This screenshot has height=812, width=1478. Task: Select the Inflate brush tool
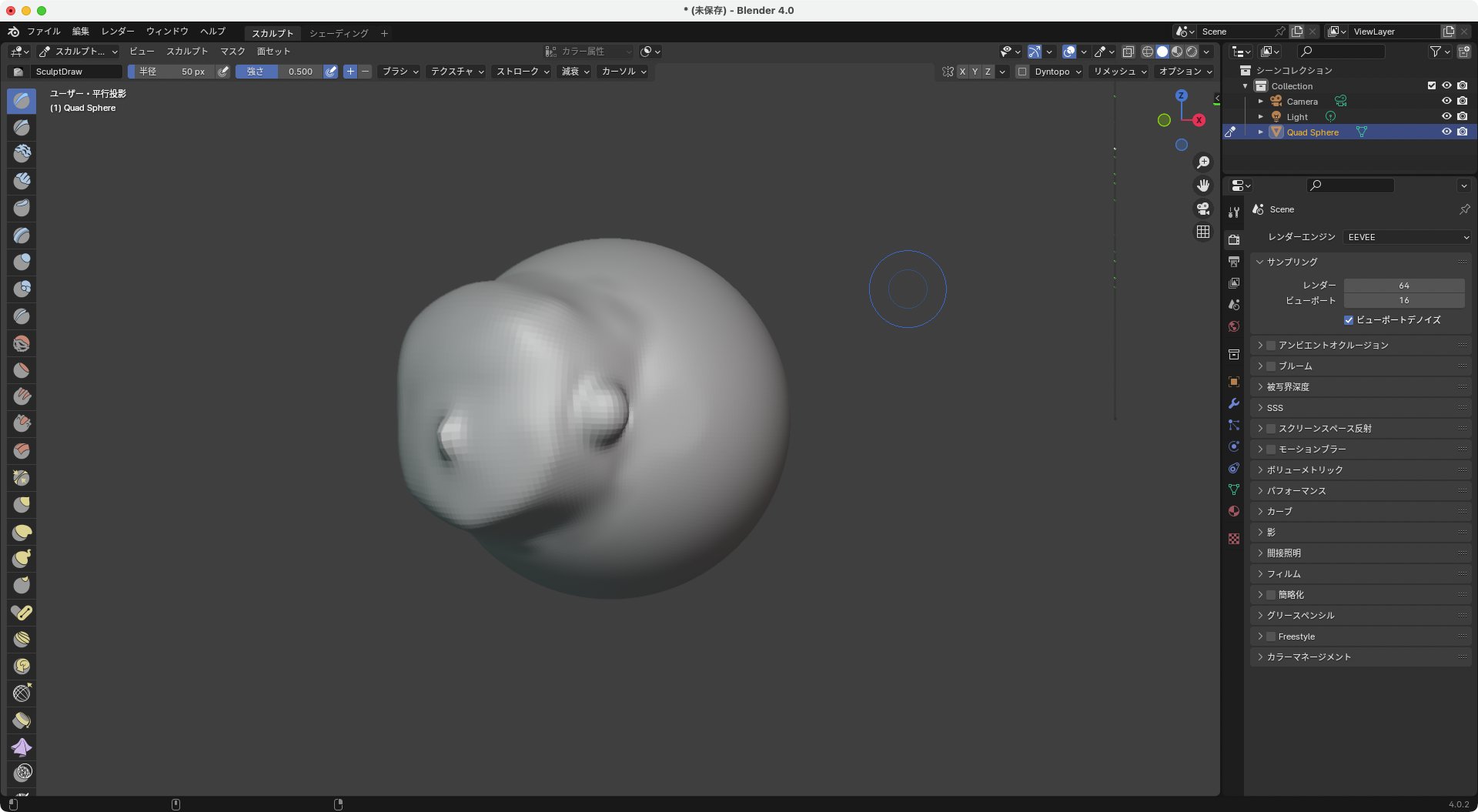coord(22,262)
